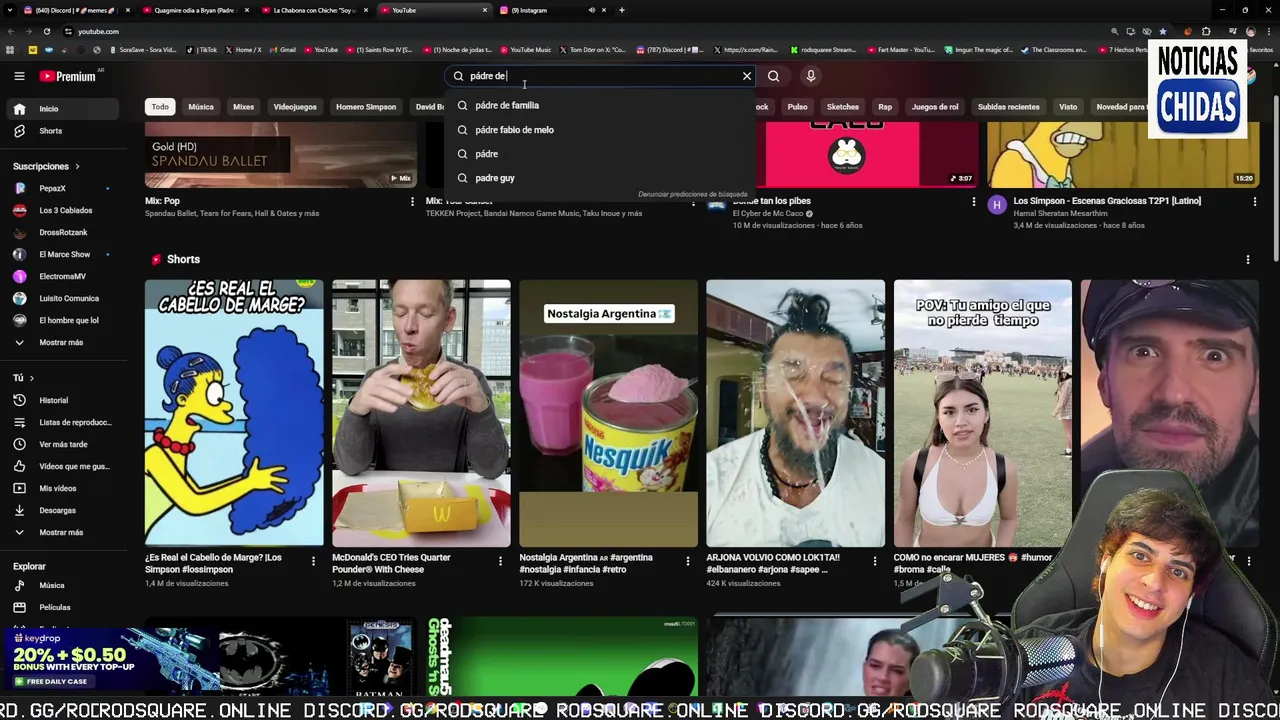Open options for Mix: Pop
Viewport: 1280px width, 720px height.
[411, 202]
